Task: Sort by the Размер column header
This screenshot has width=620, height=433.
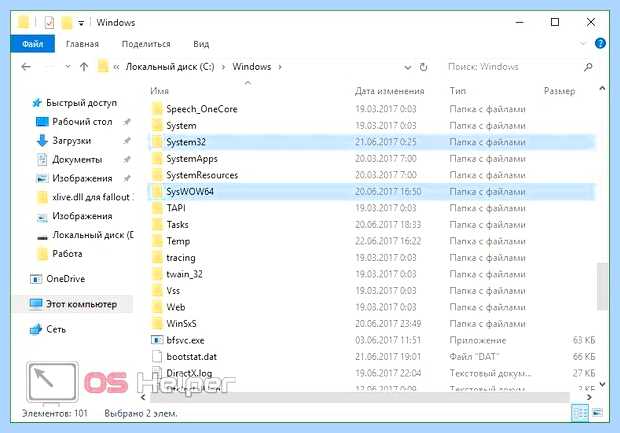Action: 560,91
